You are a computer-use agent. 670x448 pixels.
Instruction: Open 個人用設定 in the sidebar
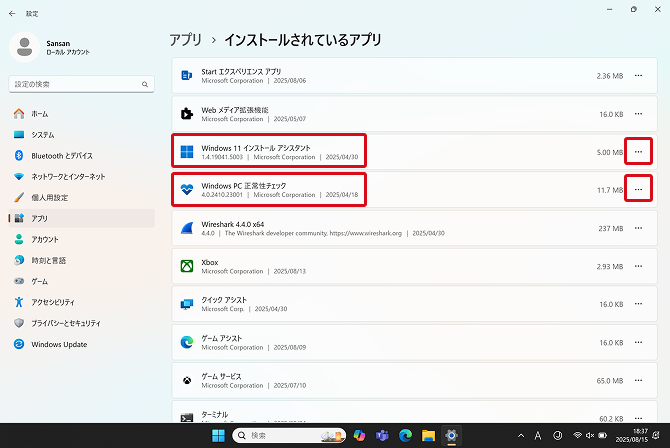pos(50,197)
